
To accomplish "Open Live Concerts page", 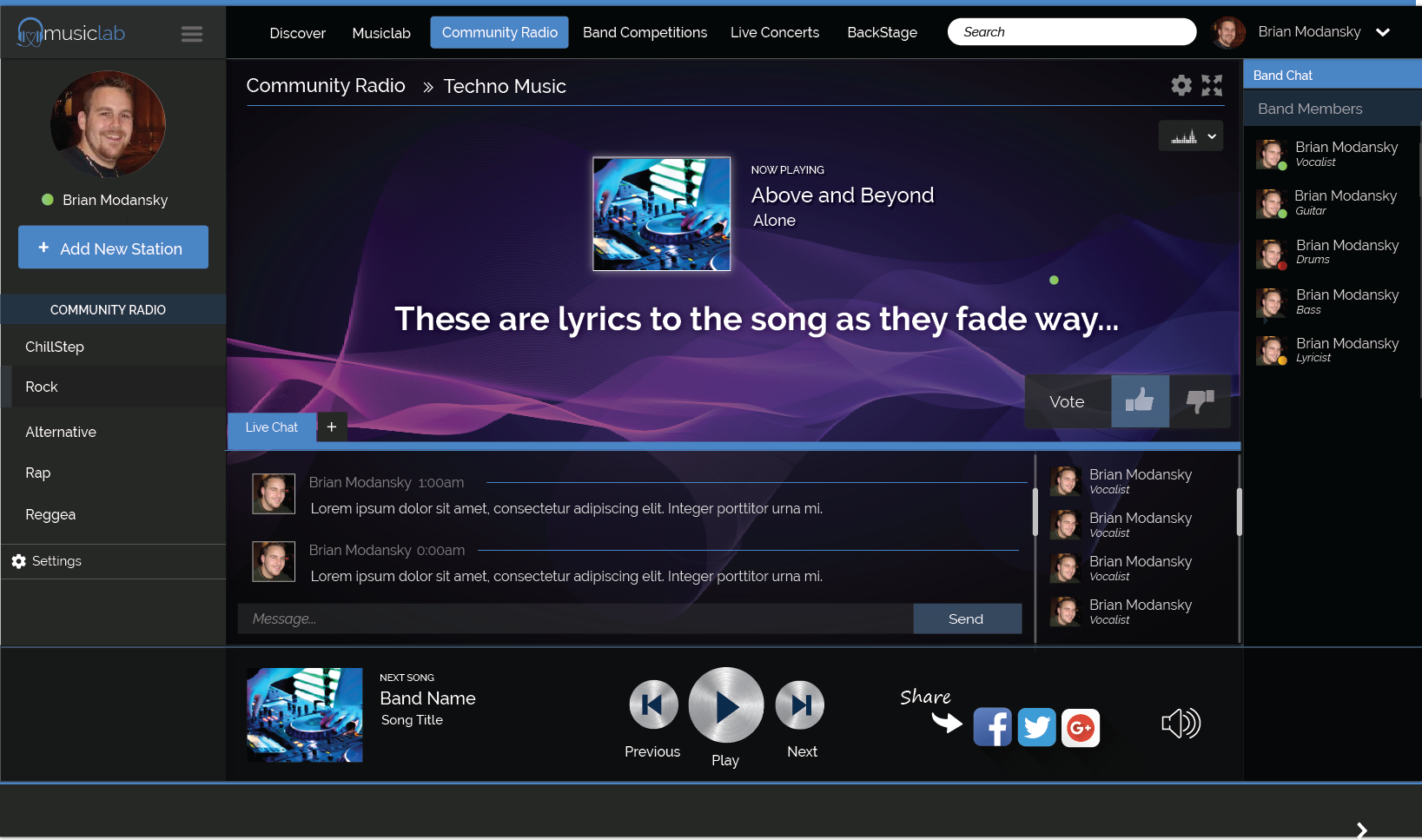I will 775,32.
